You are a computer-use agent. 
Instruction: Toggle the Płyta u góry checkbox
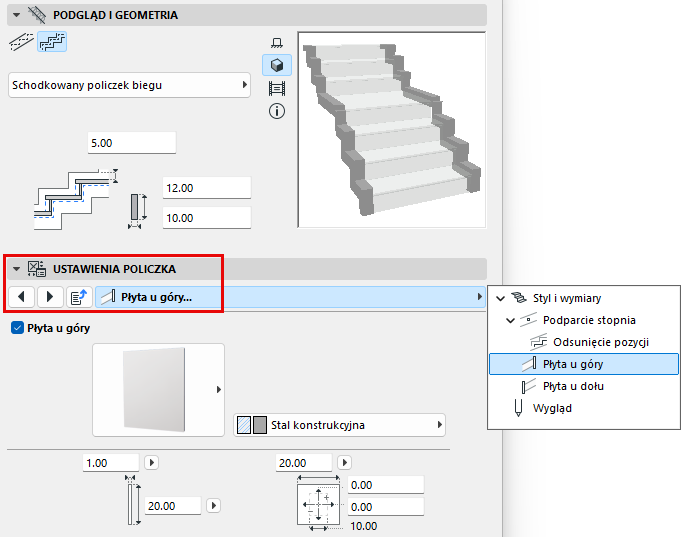[x=17, y=328]
